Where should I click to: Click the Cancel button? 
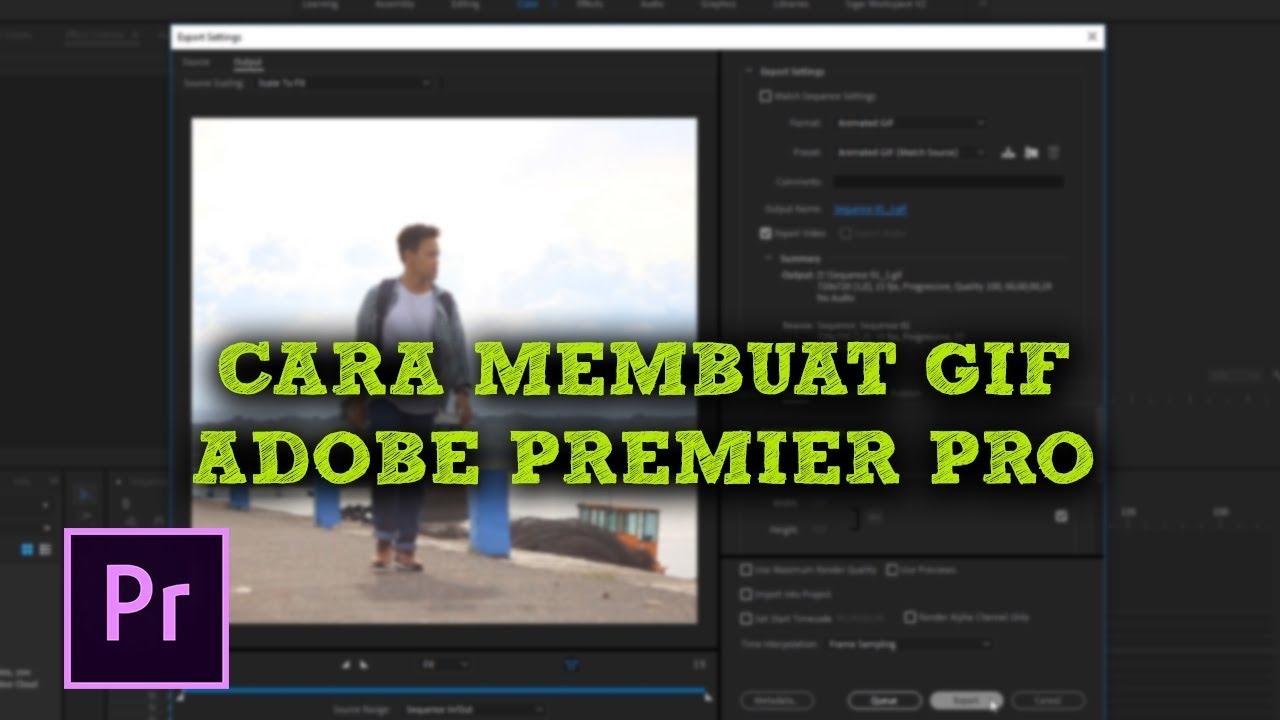coord(1048,701)
